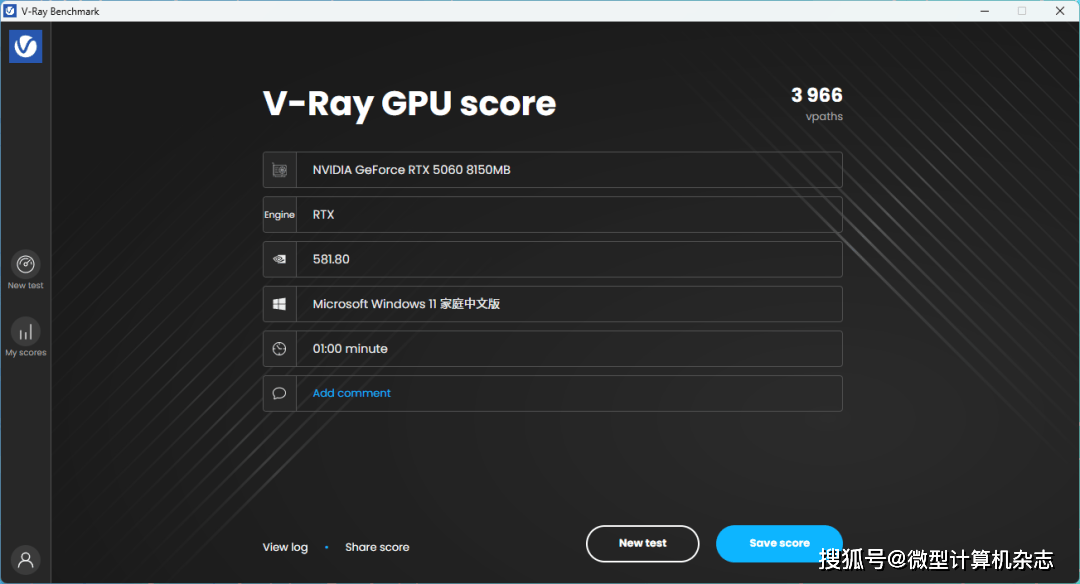Click the V-Ray Benchmark title bar app icon
Screen dimensions: 1080x584
point(9,11)
